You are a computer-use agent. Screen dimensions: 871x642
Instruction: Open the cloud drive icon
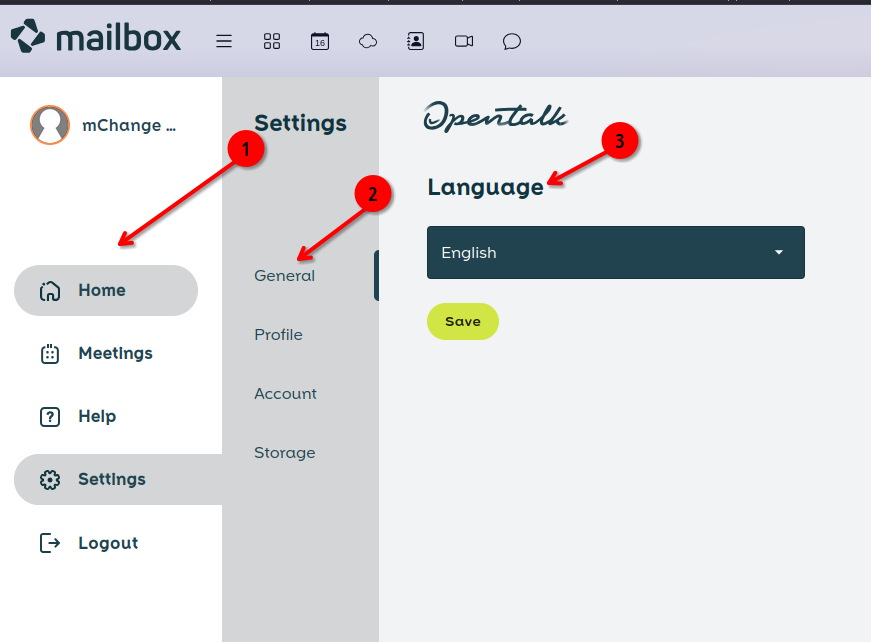click(x=368, y=41)
